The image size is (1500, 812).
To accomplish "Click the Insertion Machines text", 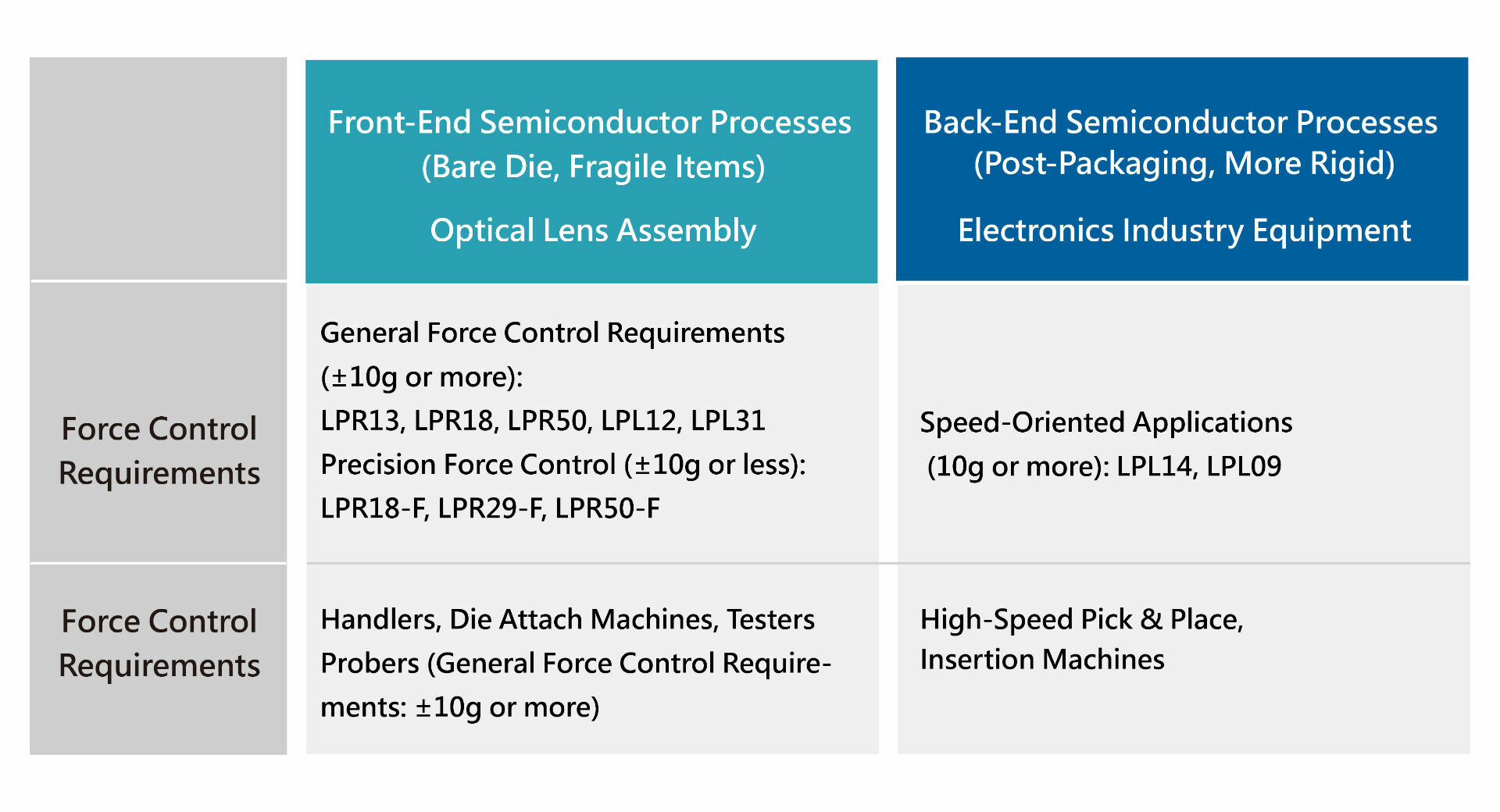I will (1042, 660).
